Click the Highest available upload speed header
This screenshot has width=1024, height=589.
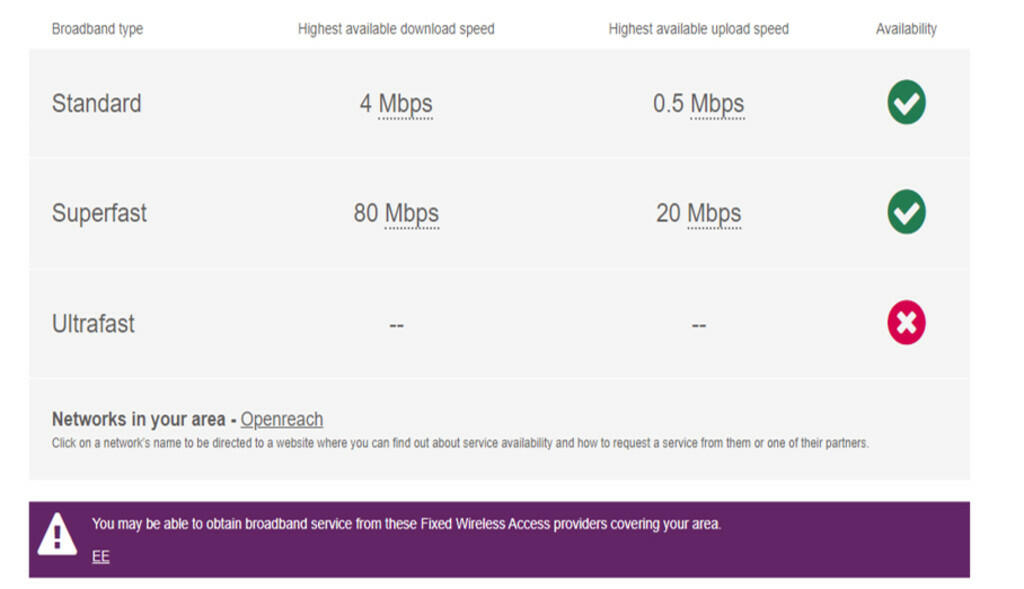(699, 29)
